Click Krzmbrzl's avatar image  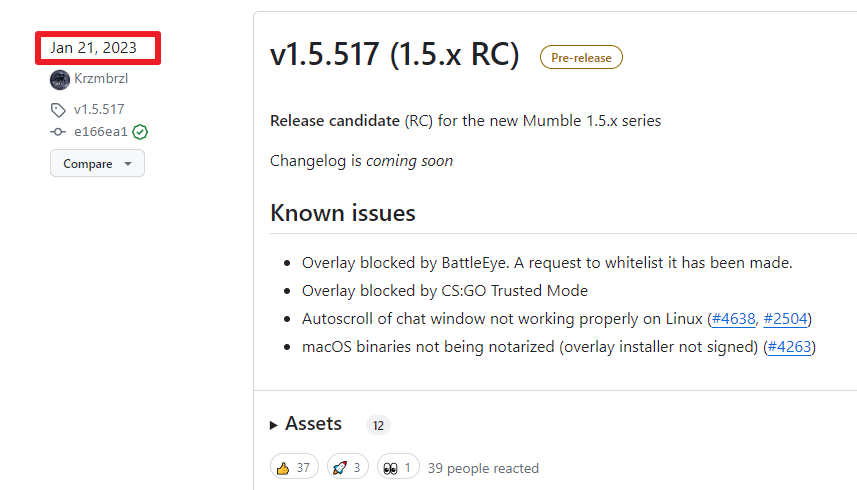(60, 80)
